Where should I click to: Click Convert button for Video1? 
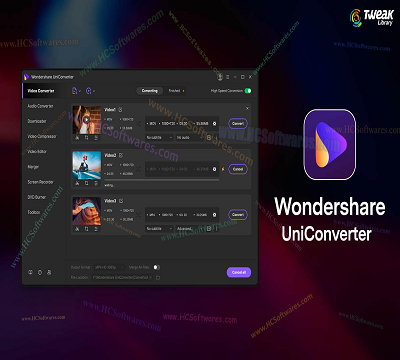(238, 123)
